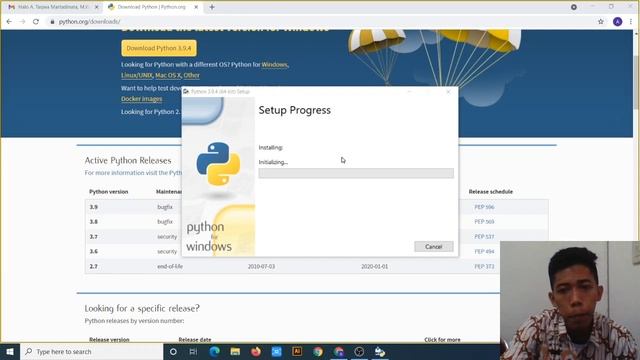Open the Windows link
Viewport: 640px width, 360px height.
click(x=274, y=64)
